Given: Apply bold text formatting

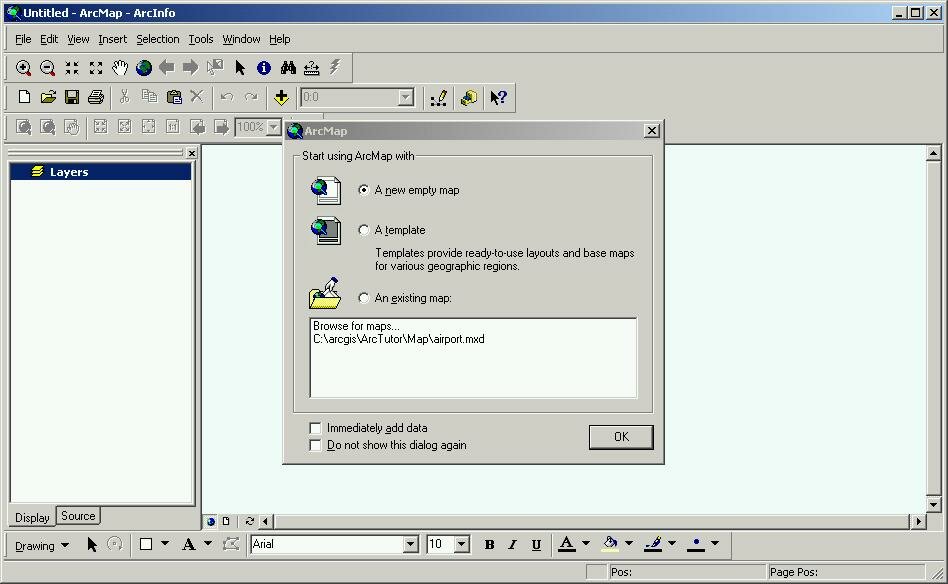Looking at the screenshot, I should 490,545.
